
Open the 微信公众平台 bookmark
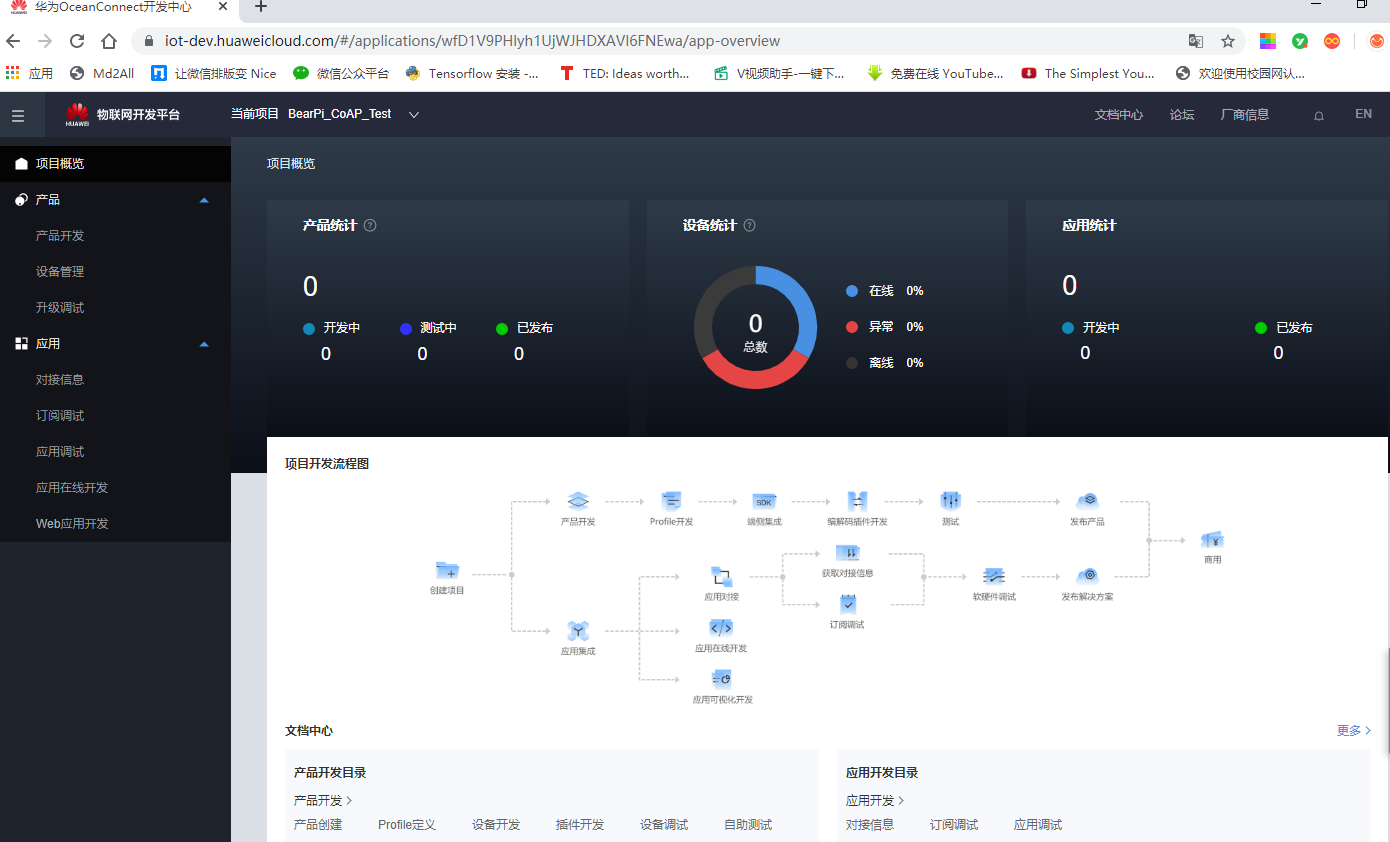point(340,73)
